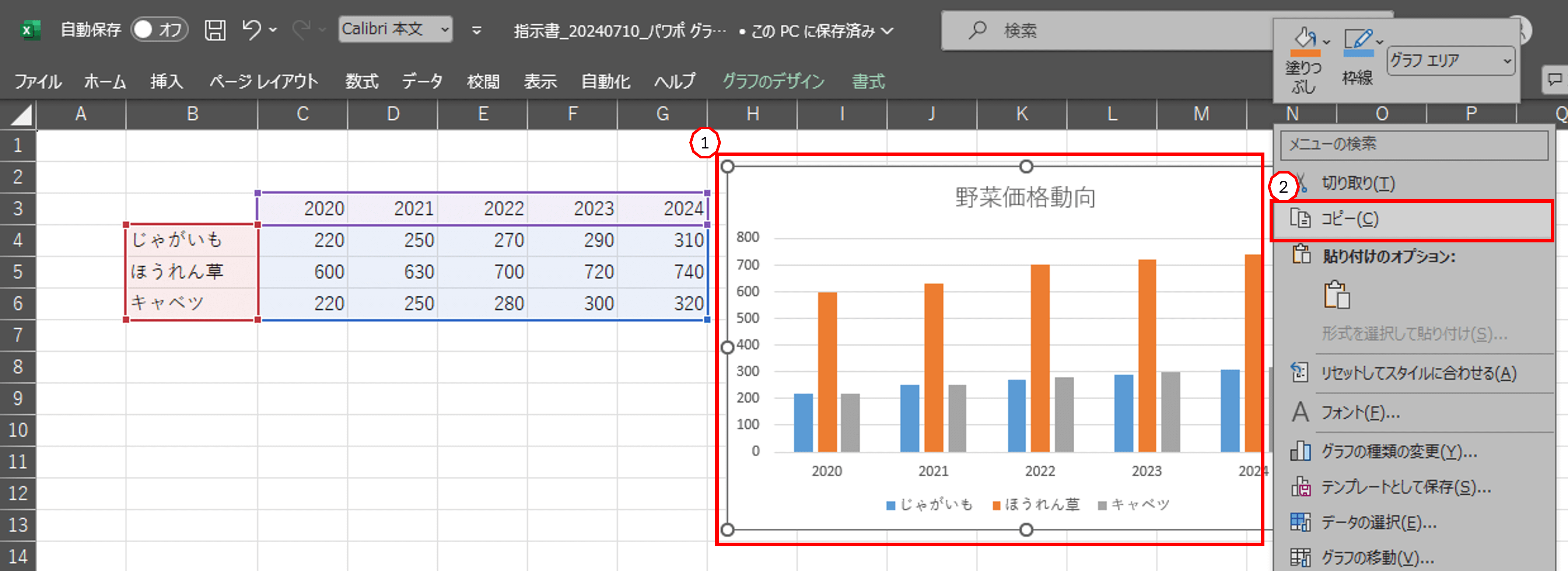Open the 塗りつぶし fill color dropdown arrow
This screenshot has height=571, width=1568.
[x=1327, y=41]
